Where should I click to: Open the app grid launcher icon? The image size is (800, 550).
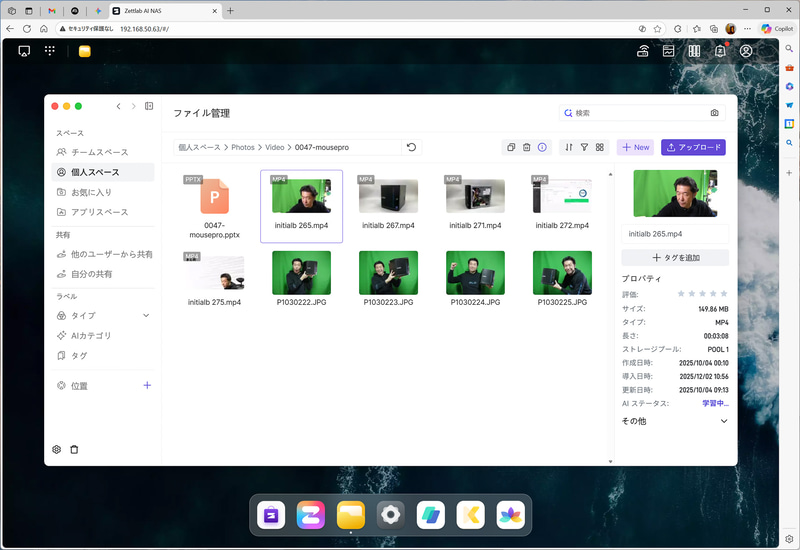point(49,51)
